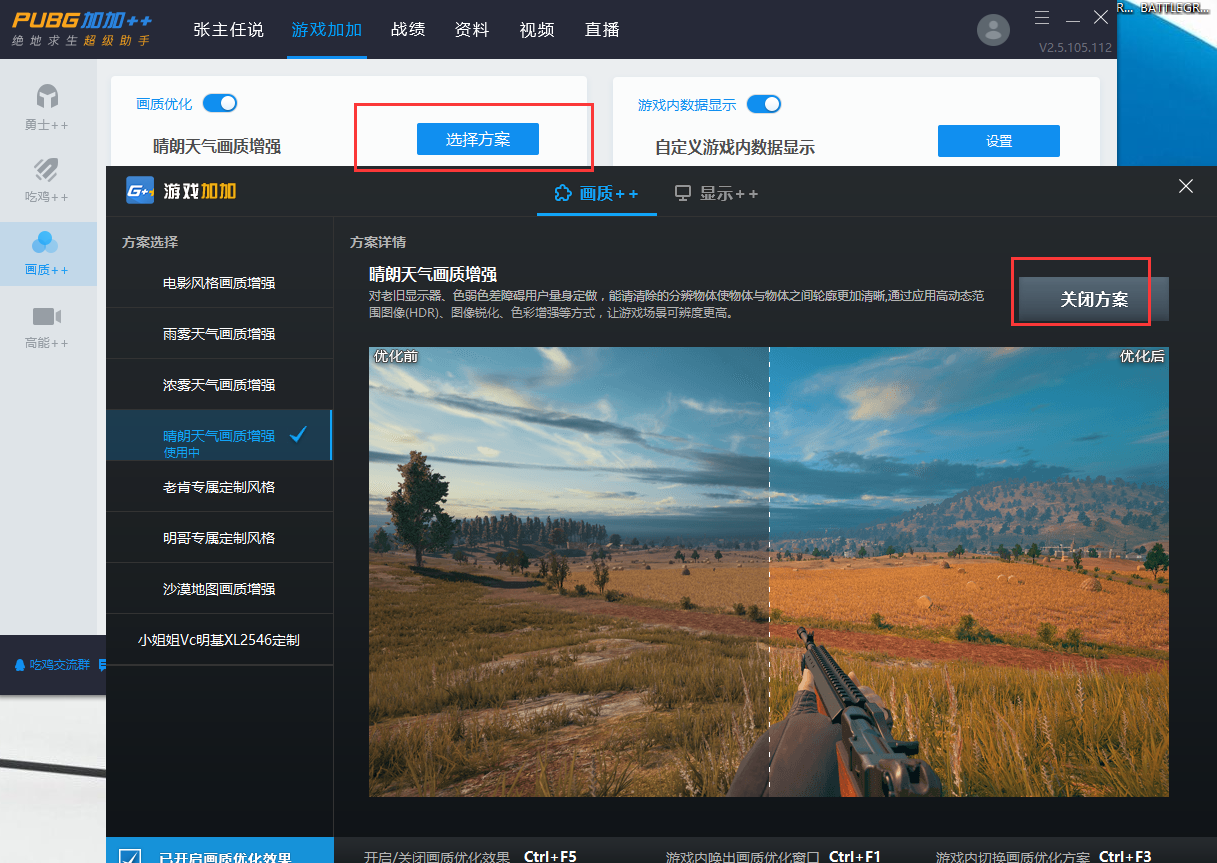Click the 方案详情 heading
1217x863 pixels.
[x=378, y=242]
